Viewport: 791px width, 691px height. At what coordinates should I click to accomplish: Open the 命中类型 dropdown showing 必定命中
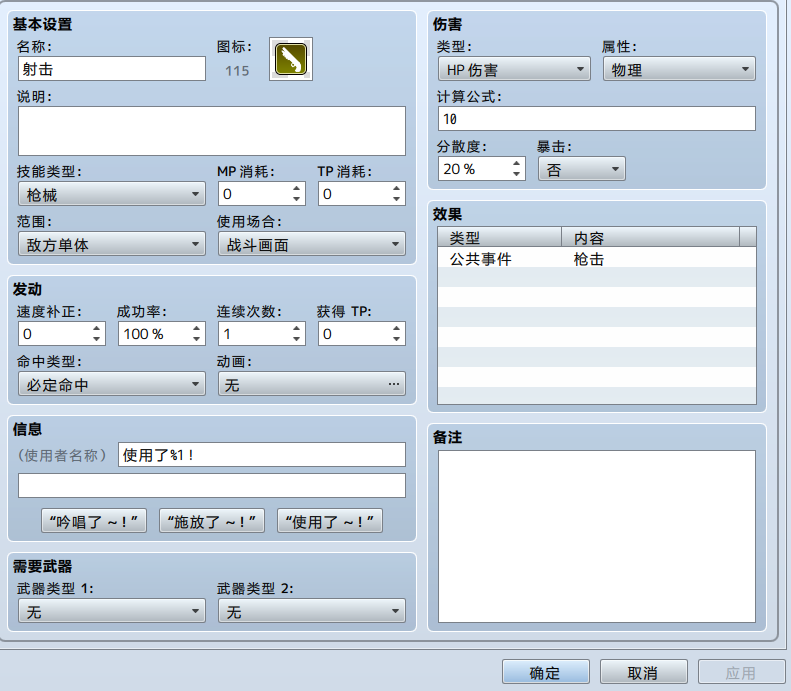tap(112, 384)
